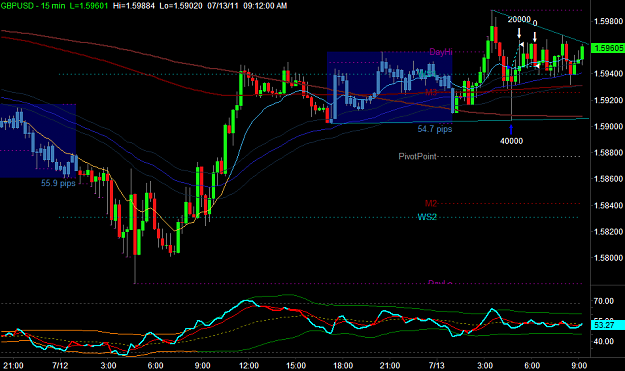Click the Lo=1.59020 header value
The height and width of the screenshot is (371, 625).
click(x=181, y=6)
